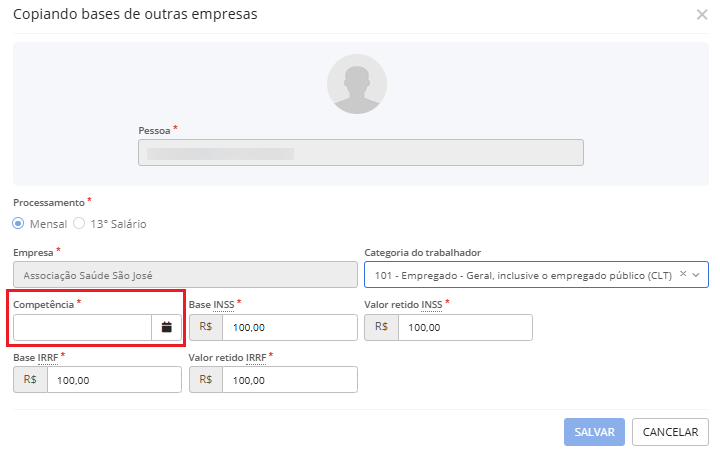Image resolution: width=720 pixels, height=452 pixels.
Task: Click the disabled Pessoa field
Action: 360,152
